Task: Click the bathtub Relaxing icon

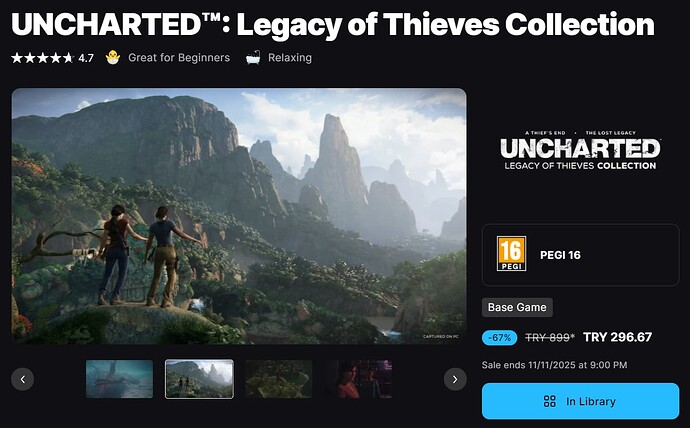Action: click(x=253, y=58)
